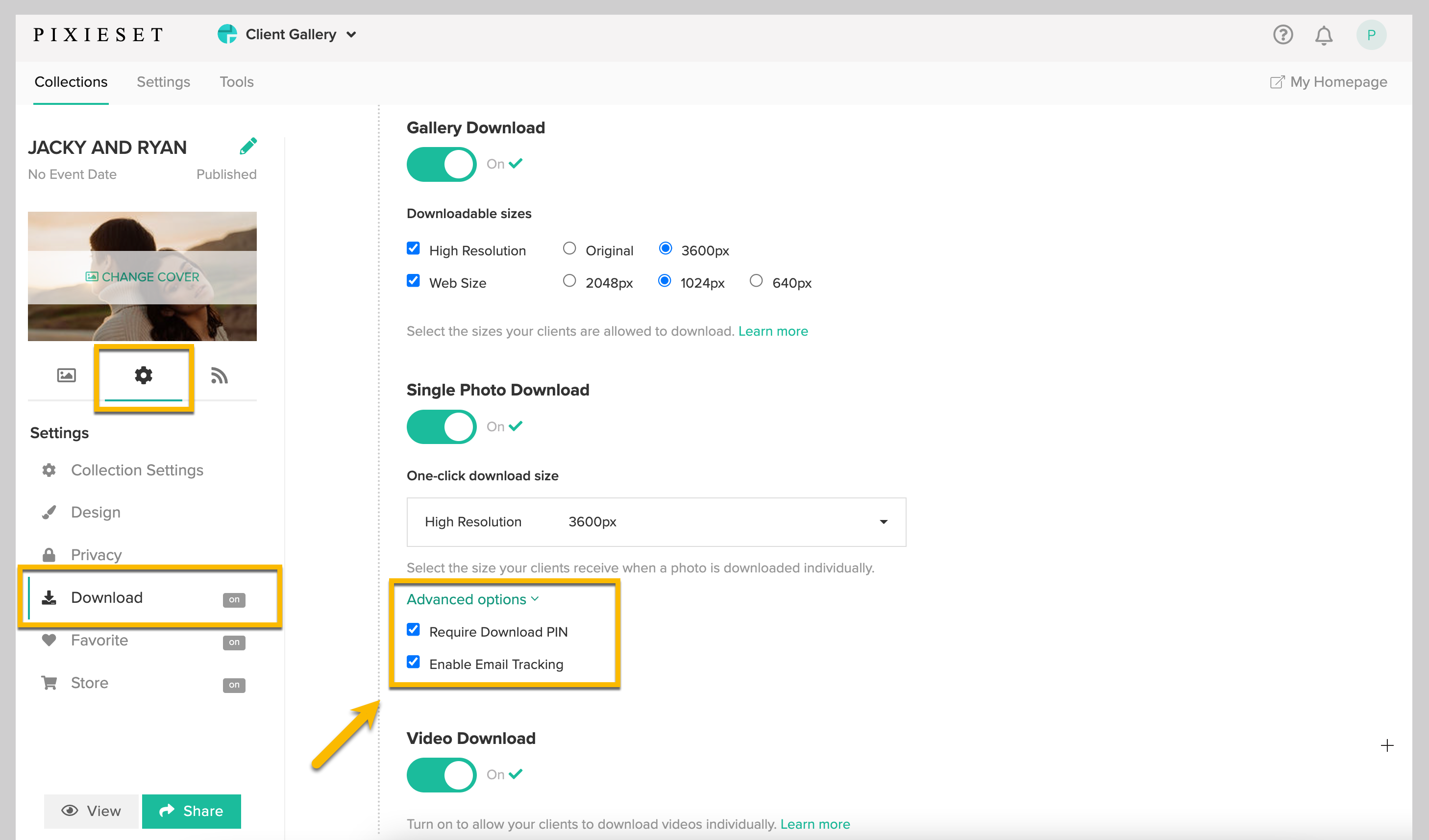Uncheck Web Size checkbox

414,281
